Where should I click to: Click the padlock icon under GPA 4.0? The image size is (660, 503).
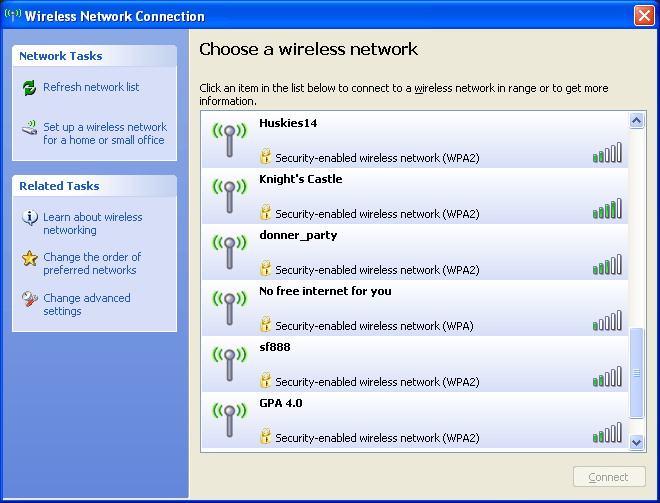click(266, 436)
